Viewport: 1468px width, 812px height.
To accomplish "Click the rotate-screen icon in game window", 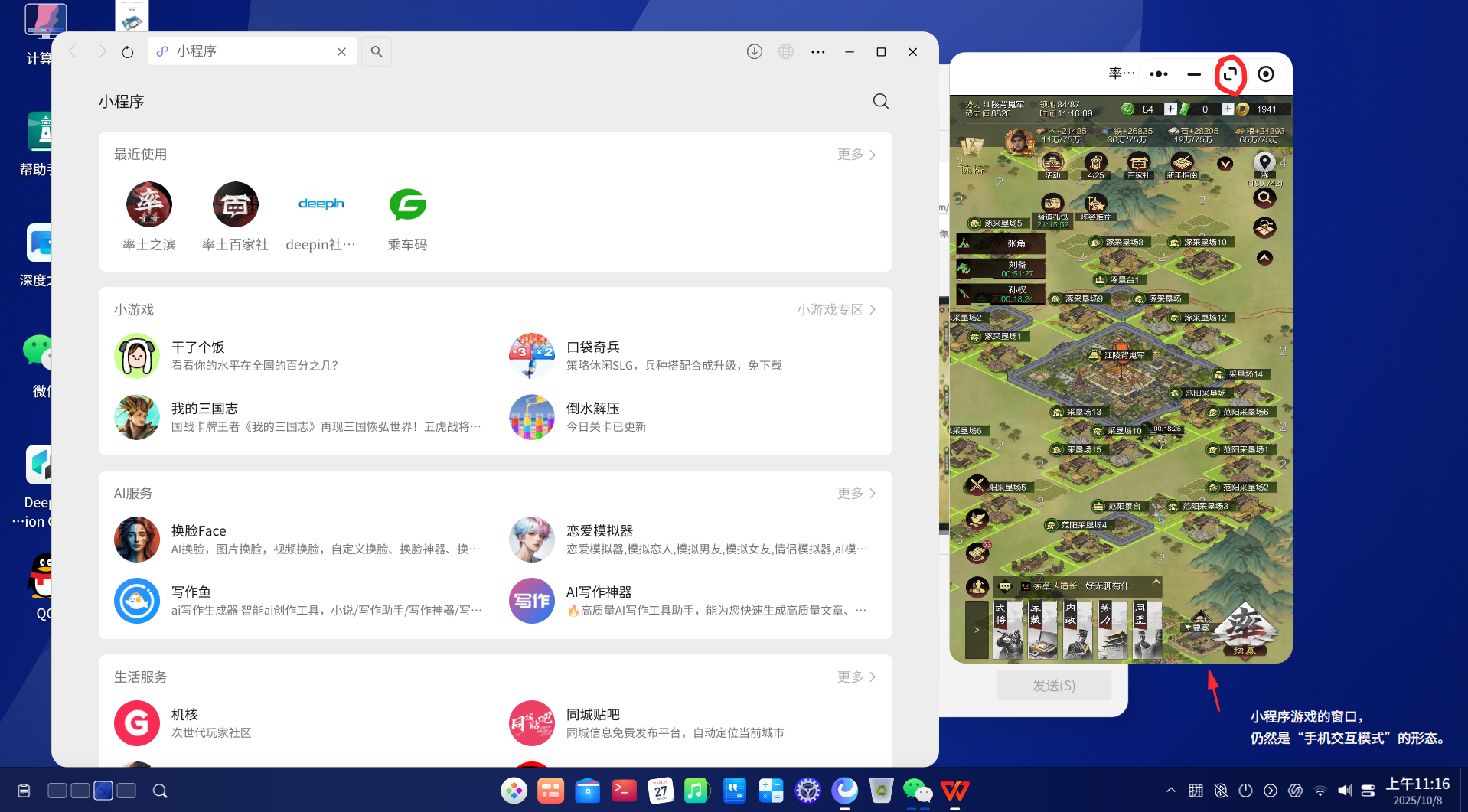I will 1230,74.
